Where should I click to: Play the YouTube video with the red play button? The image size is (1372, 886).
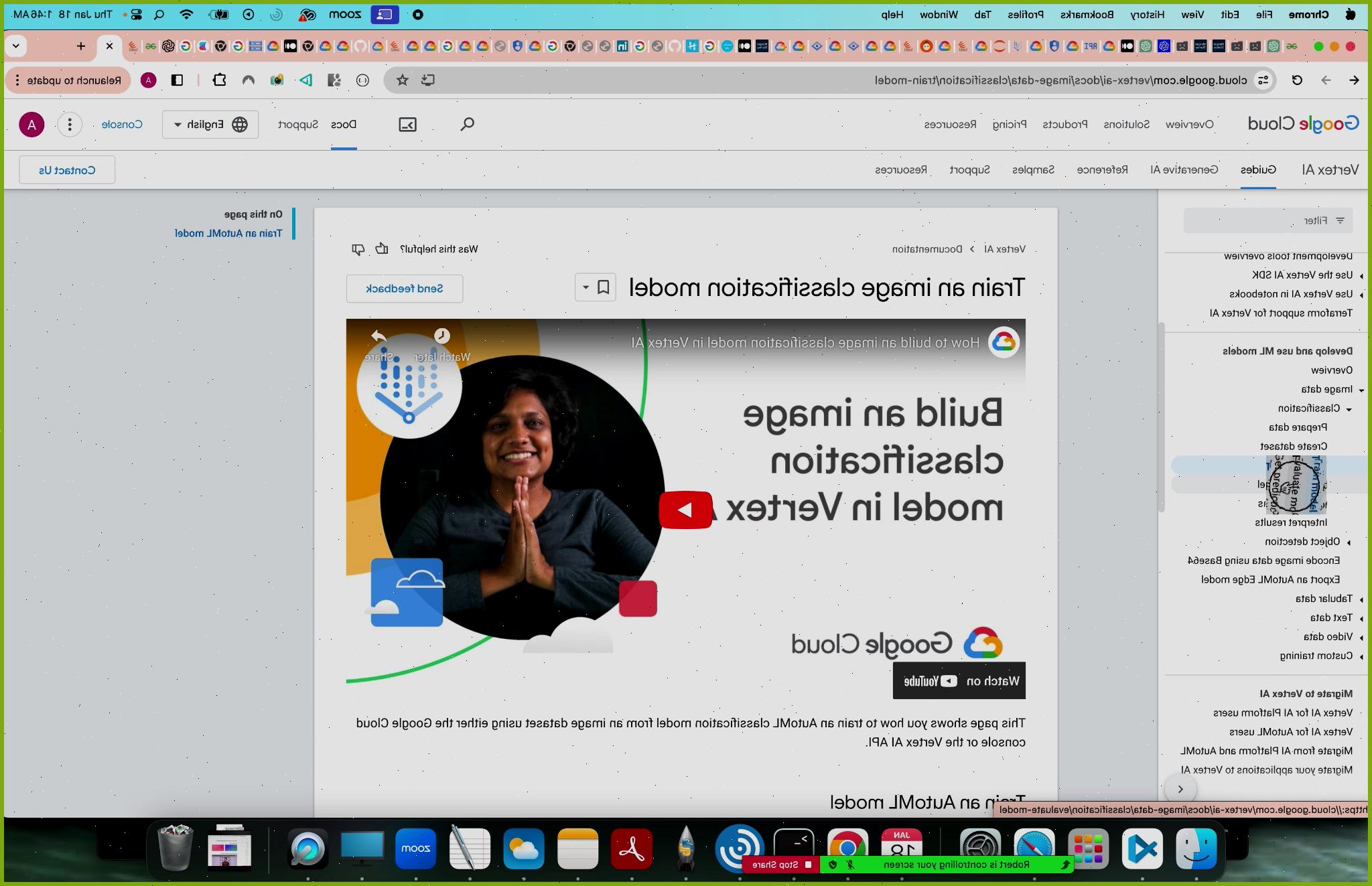[x=685, y=510]
